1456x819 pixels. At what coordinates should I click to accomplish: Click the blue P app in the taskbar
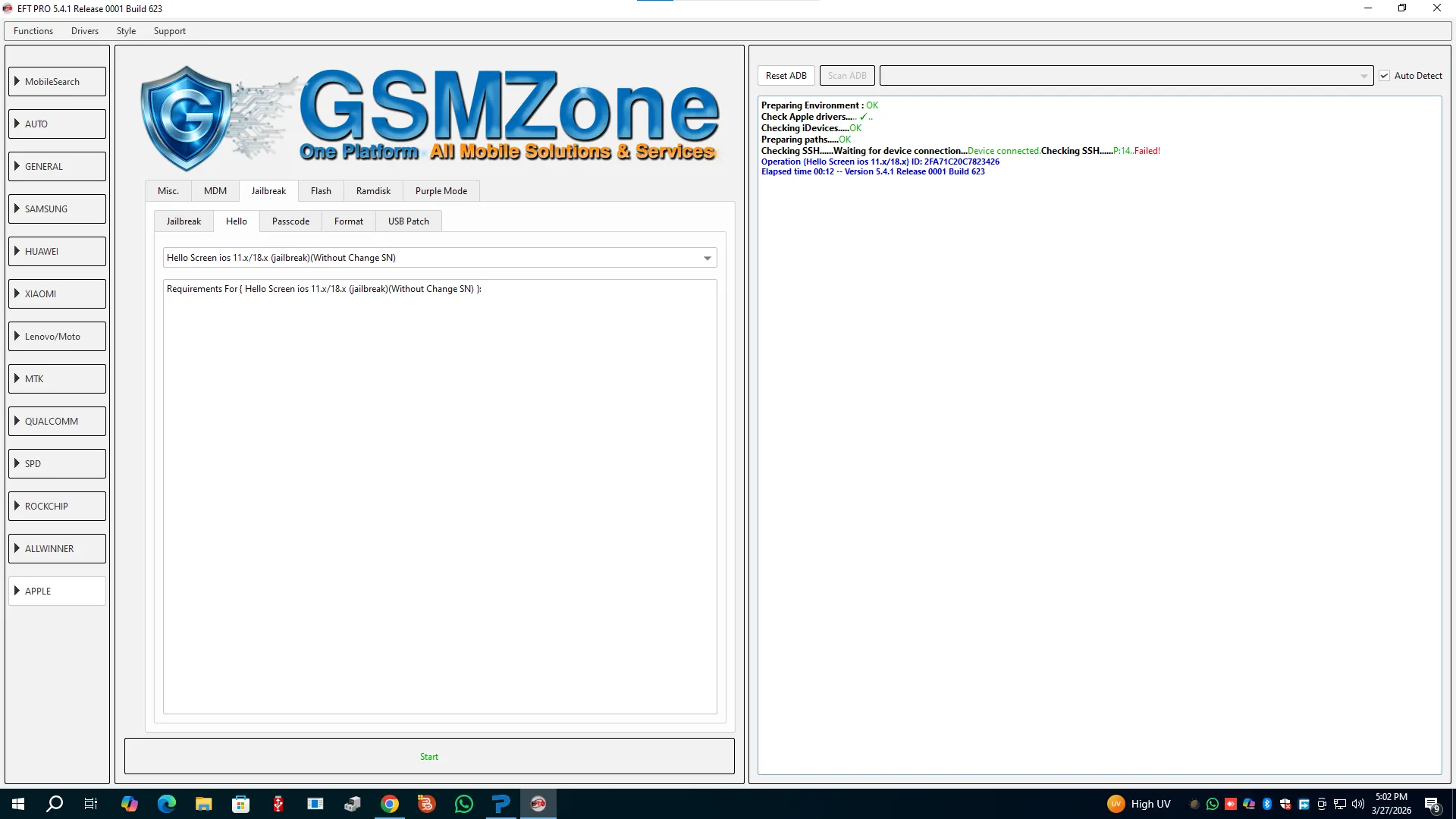500,804
